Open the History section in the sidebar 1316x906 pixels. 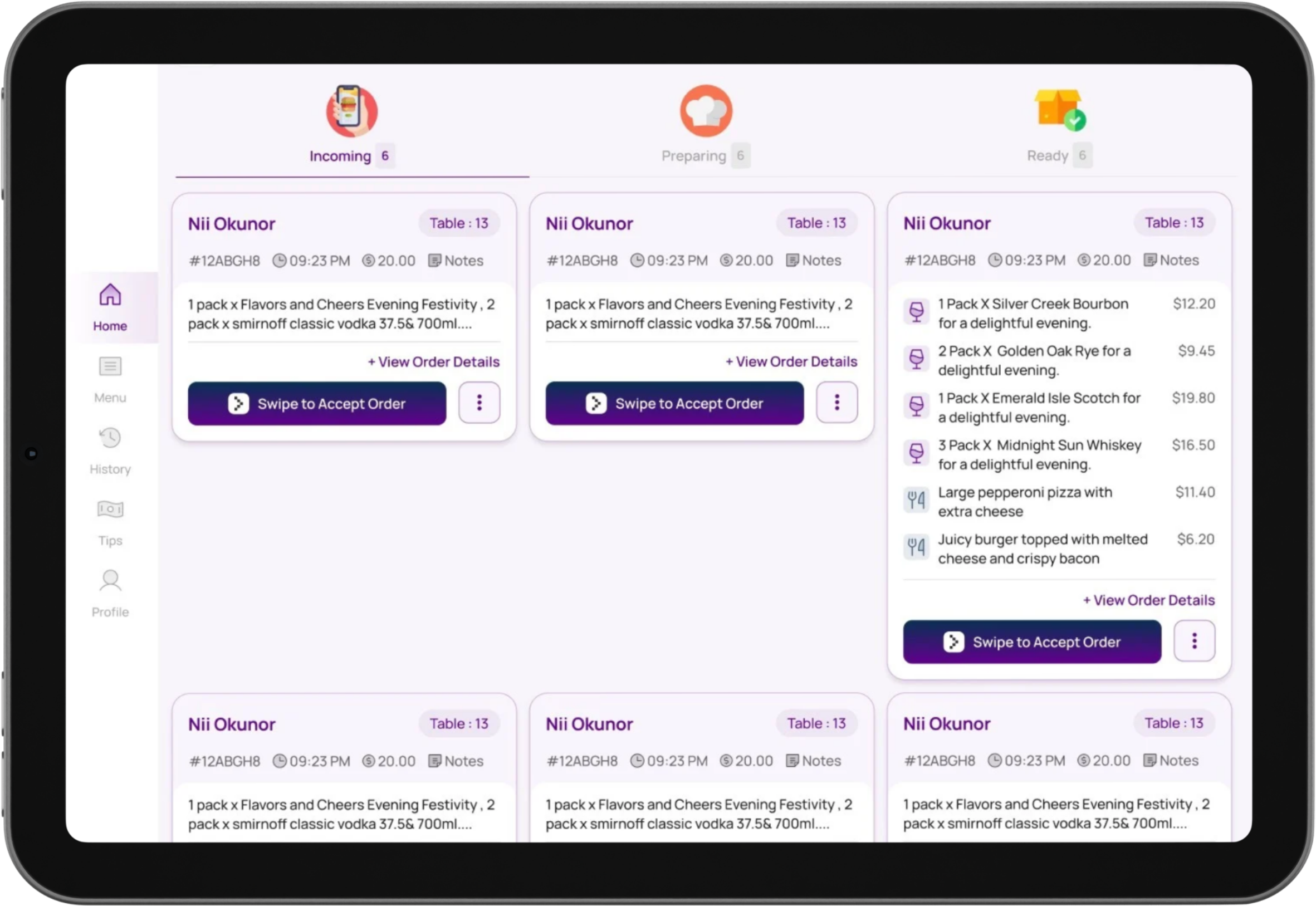[x=110, y=451]
